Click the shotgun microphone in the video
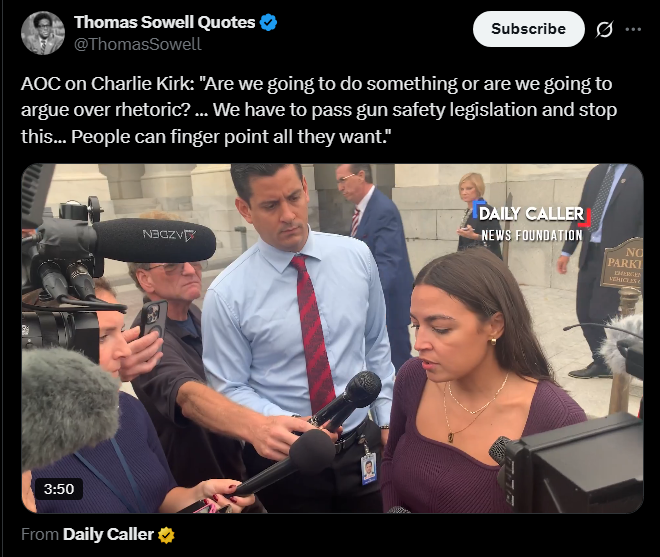 click(154, 240)
